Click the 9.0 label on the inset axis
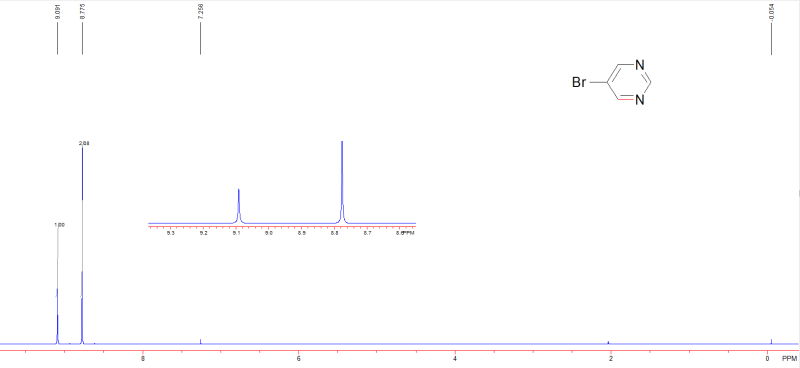The image size is (800, 368). coord(269,233)
